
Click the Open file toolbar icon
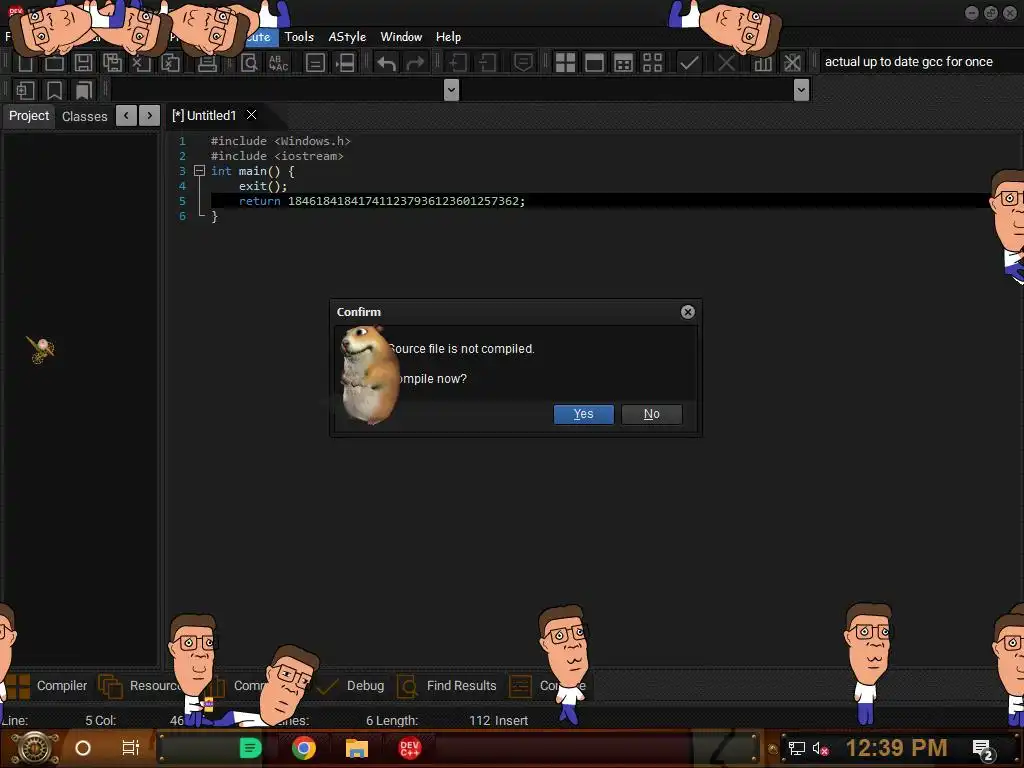(54, 63)
